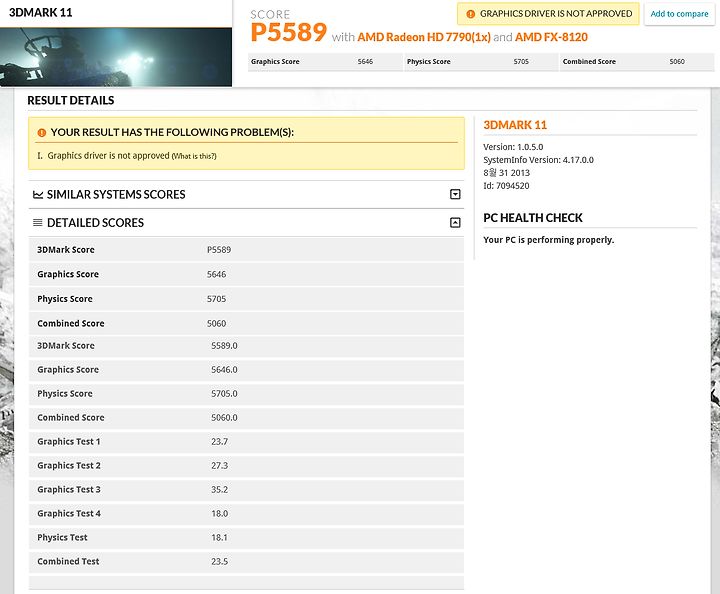Image resolution: width=720 pixels, height=594 pixels.
Task: Click the Physics Score 5705 row
Action: [246, 299]
